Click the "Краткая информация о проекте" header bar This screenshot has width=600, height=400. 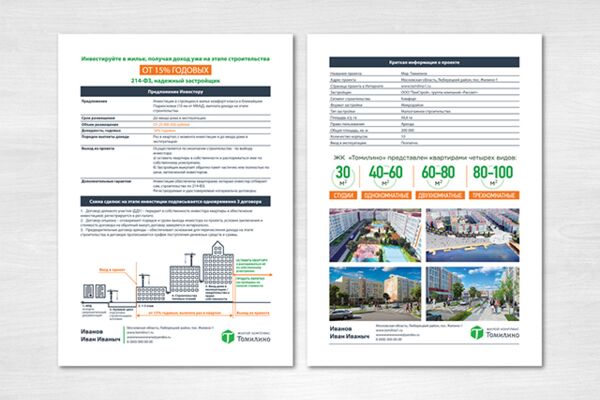424,62
